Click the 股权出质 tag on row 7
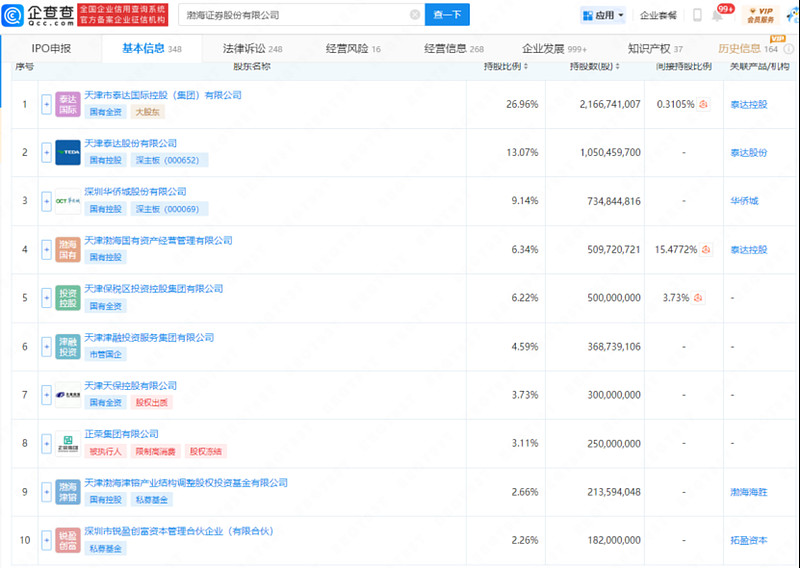This screenshot has height=568, width=800. [x=152, y=403]
